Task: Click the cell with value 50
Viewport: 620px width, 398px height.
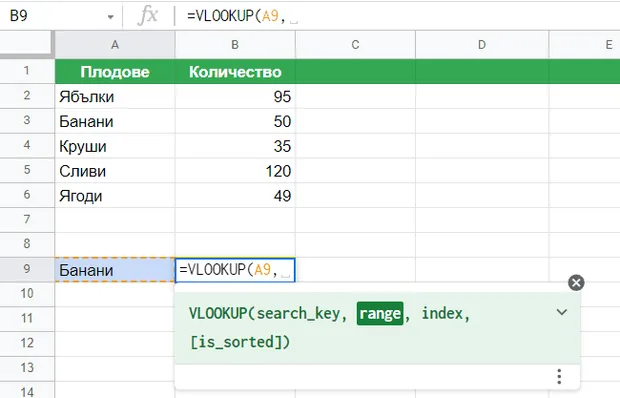Action: coord(235,121)
